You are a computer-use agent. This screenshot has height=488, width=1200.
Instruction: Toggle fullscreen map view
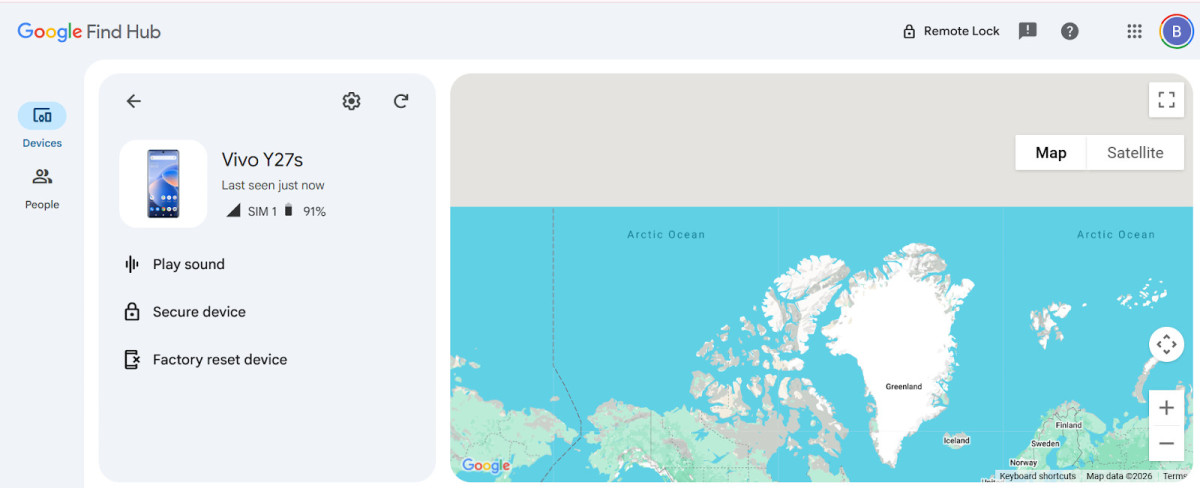pos(1166,99)
